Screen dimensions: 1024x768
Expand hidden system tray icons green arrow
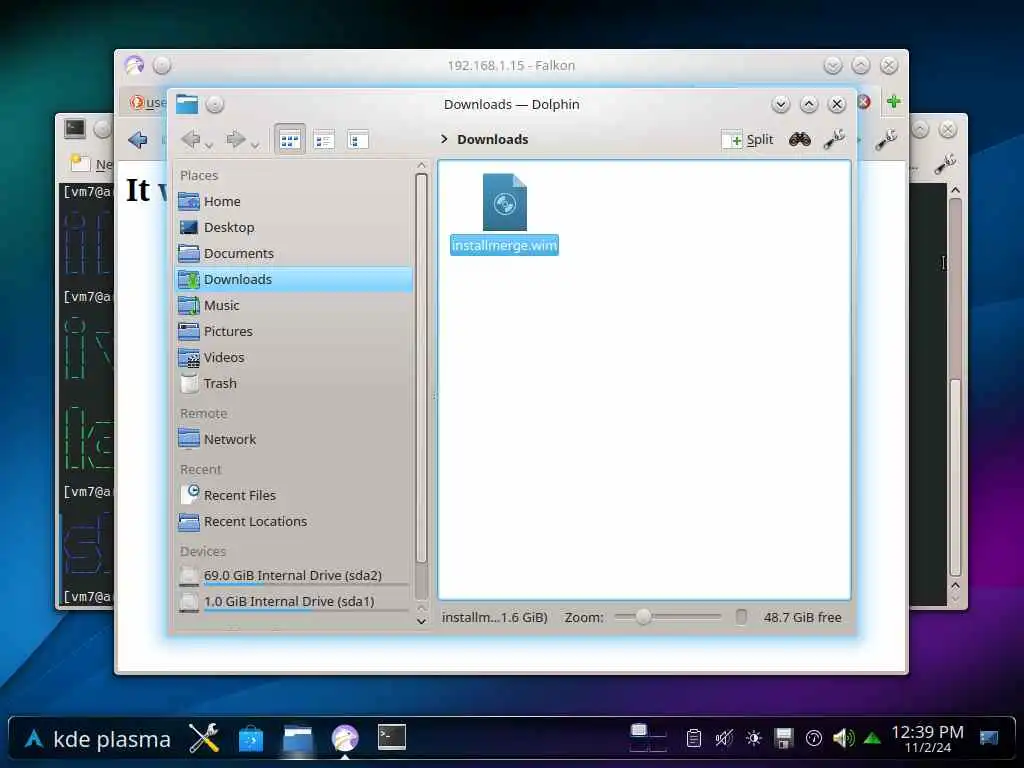[x=872, y=739]
